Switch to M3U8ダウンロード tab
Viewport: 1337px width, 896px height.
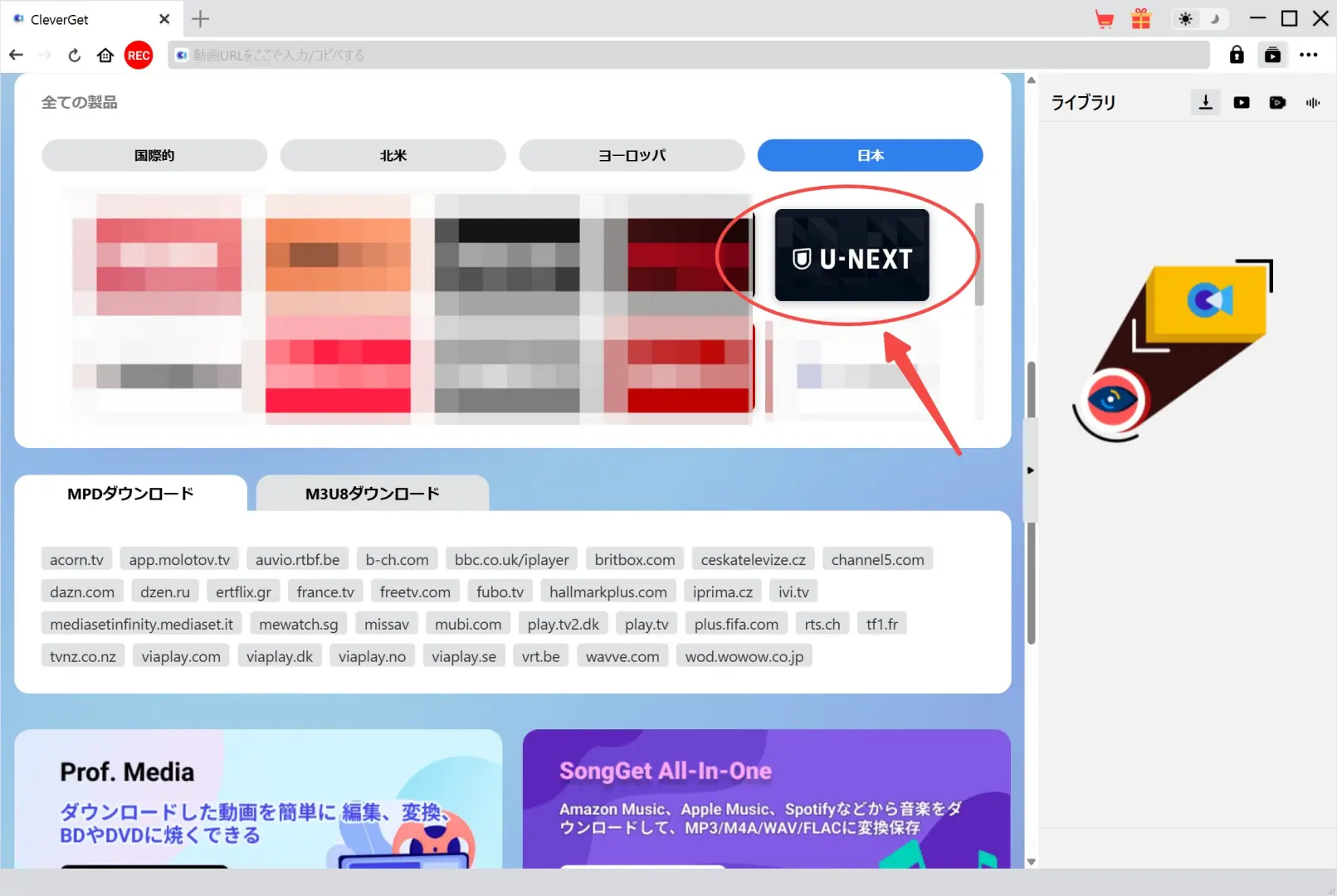coord(373,494)
